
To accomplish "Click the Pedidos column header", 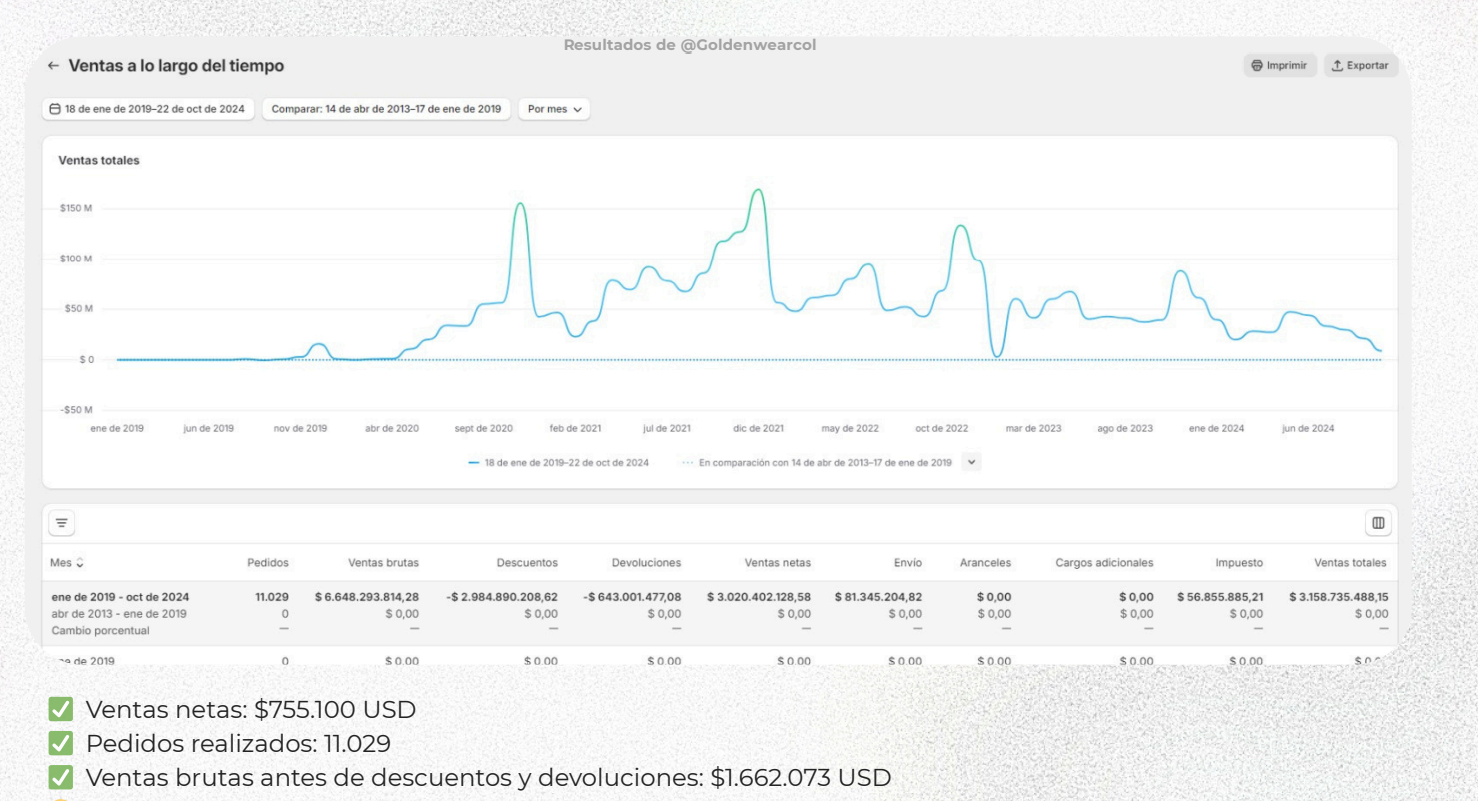I will [267, 563].
